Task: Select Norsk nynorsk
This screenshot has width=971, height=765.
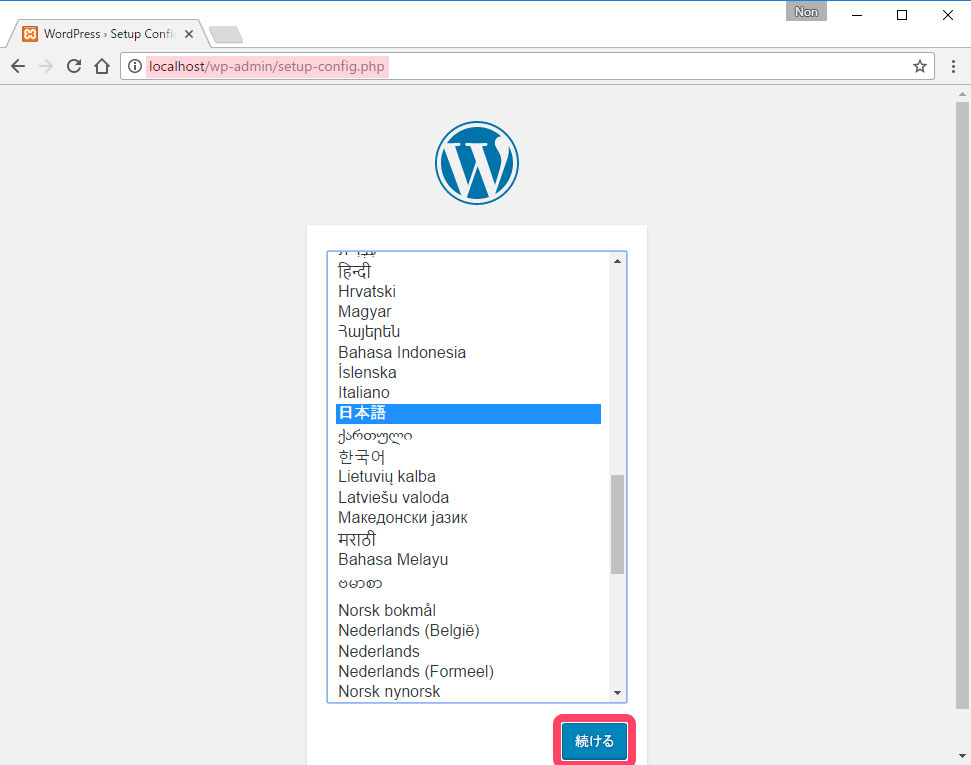Action: point(468,691)
